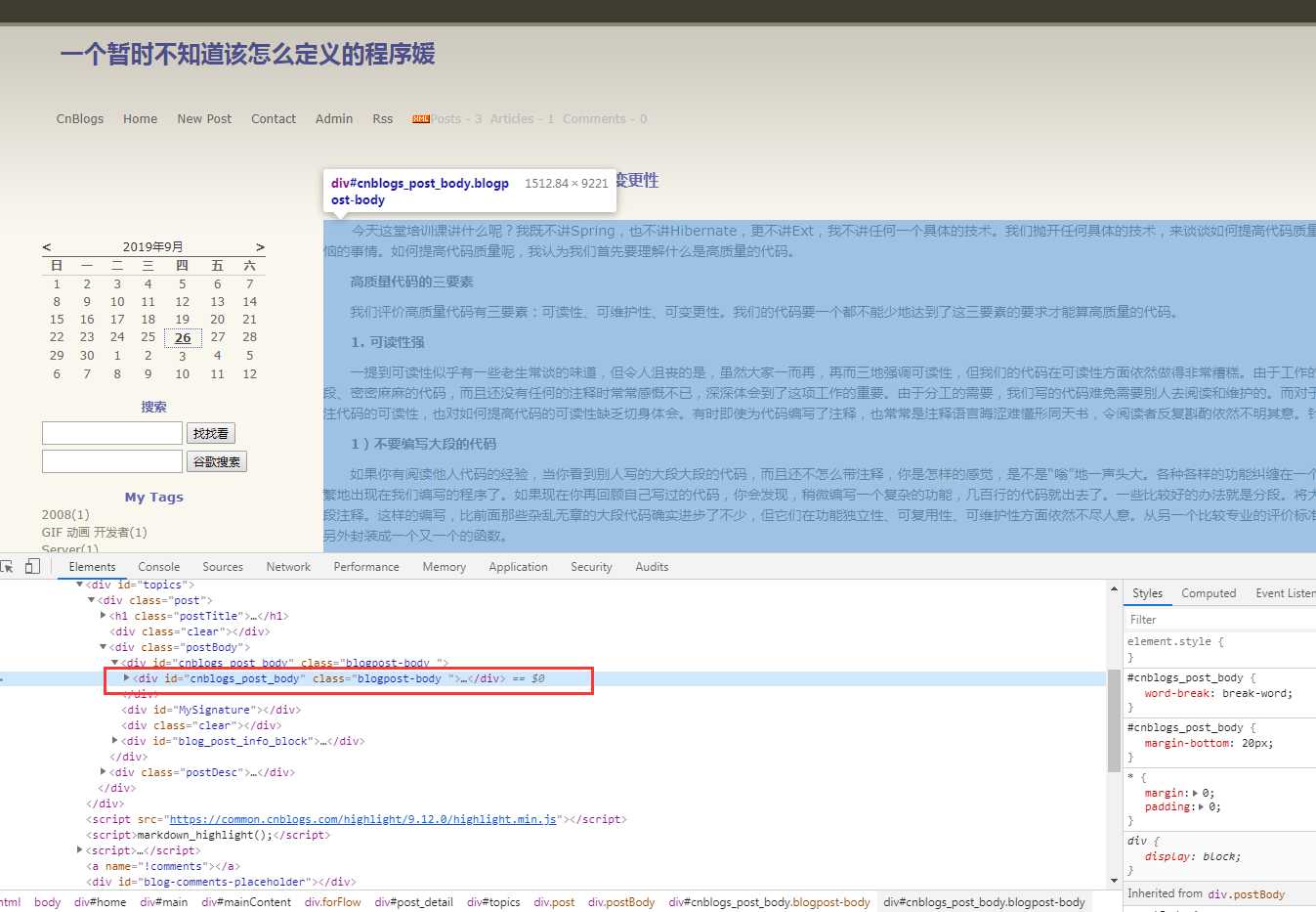This screenshot has width=1316, height=912.
Task: Click body in the breadcrumb bar
Action: click(47, 902)
